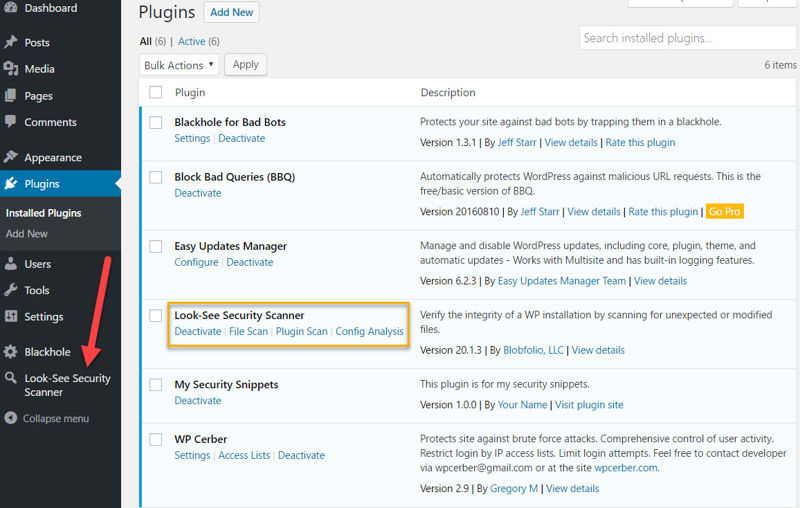Viewport: 800px width, 508px height.
Task: Open Config Analysis for Look-See
Action: pyautogui.click(x=369, y=332)
